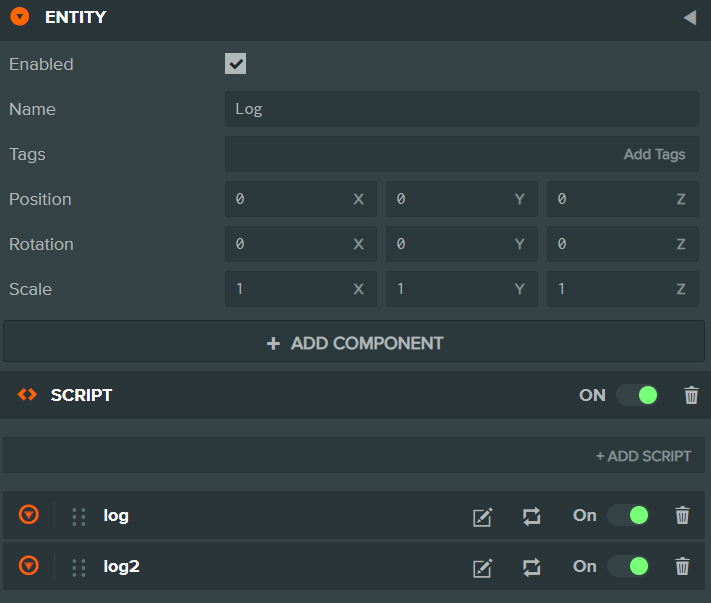Toggle Script component ON switch
Image resolution: width=711 pixels, height=603 pixels.
[x=636, y=395]
